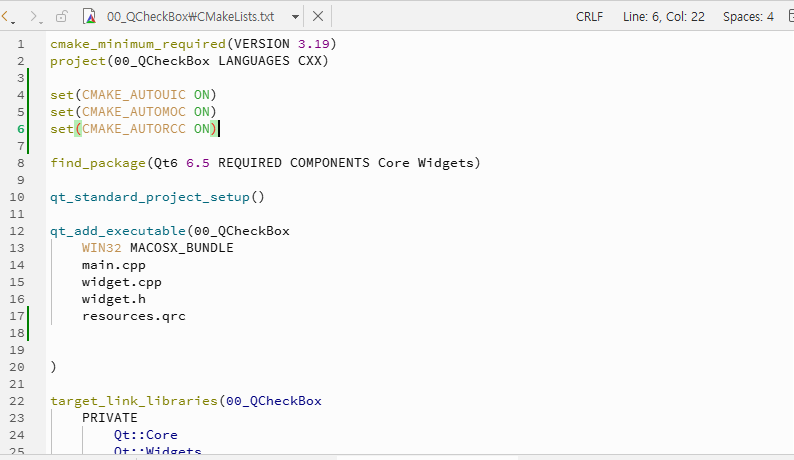Image resolution: width=794 pixels, height=460 pixels.
Task: Click the split editor icon at far right
Action: point(791,17)
